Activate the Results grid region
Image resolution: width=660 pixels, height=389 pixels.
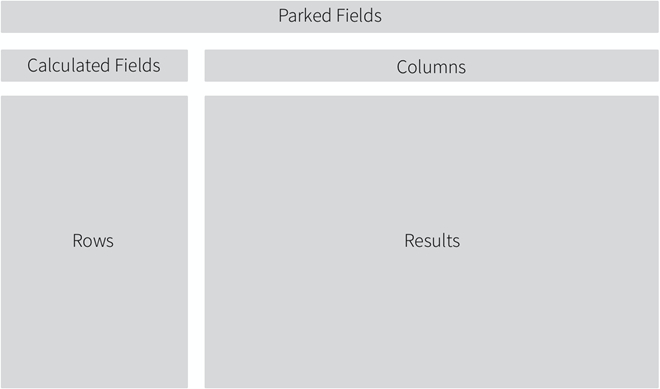click(431, 242)
